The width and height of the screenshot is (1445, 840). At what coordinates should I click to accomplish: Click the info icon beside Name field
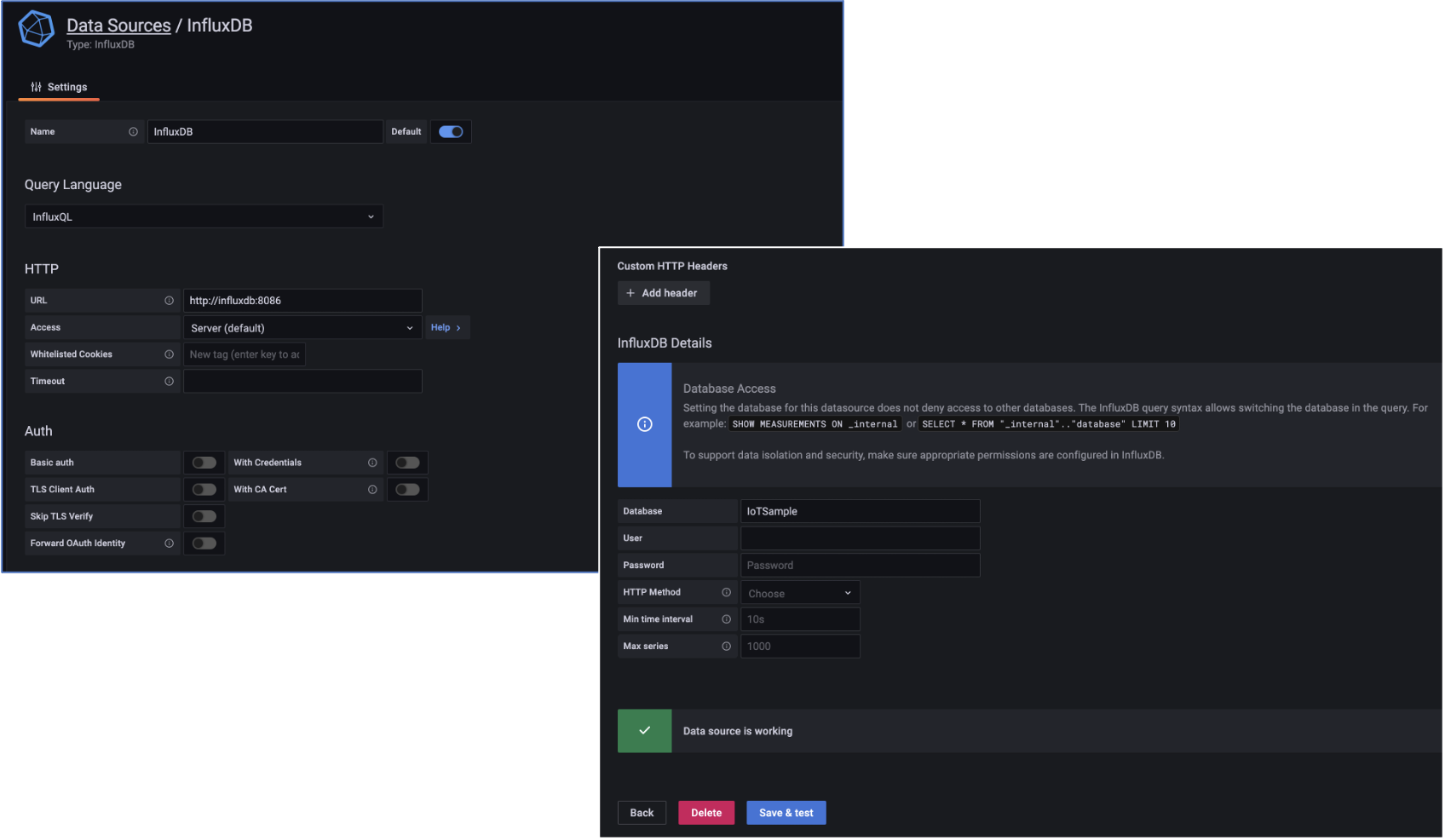click(x=133, y=132)
